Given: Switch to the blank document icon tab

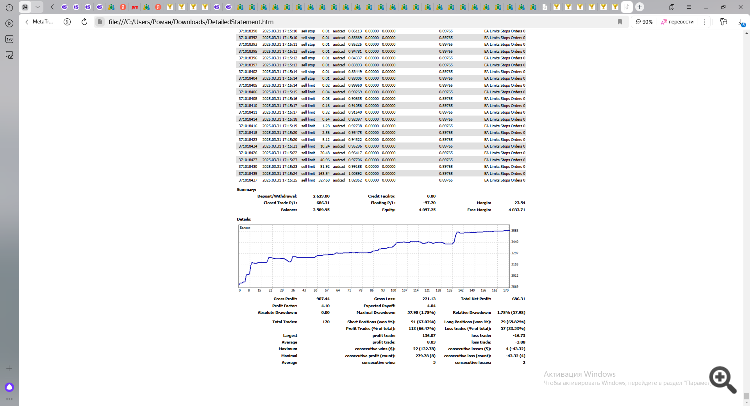Looking at the screenshot, I should coord(545,7).
